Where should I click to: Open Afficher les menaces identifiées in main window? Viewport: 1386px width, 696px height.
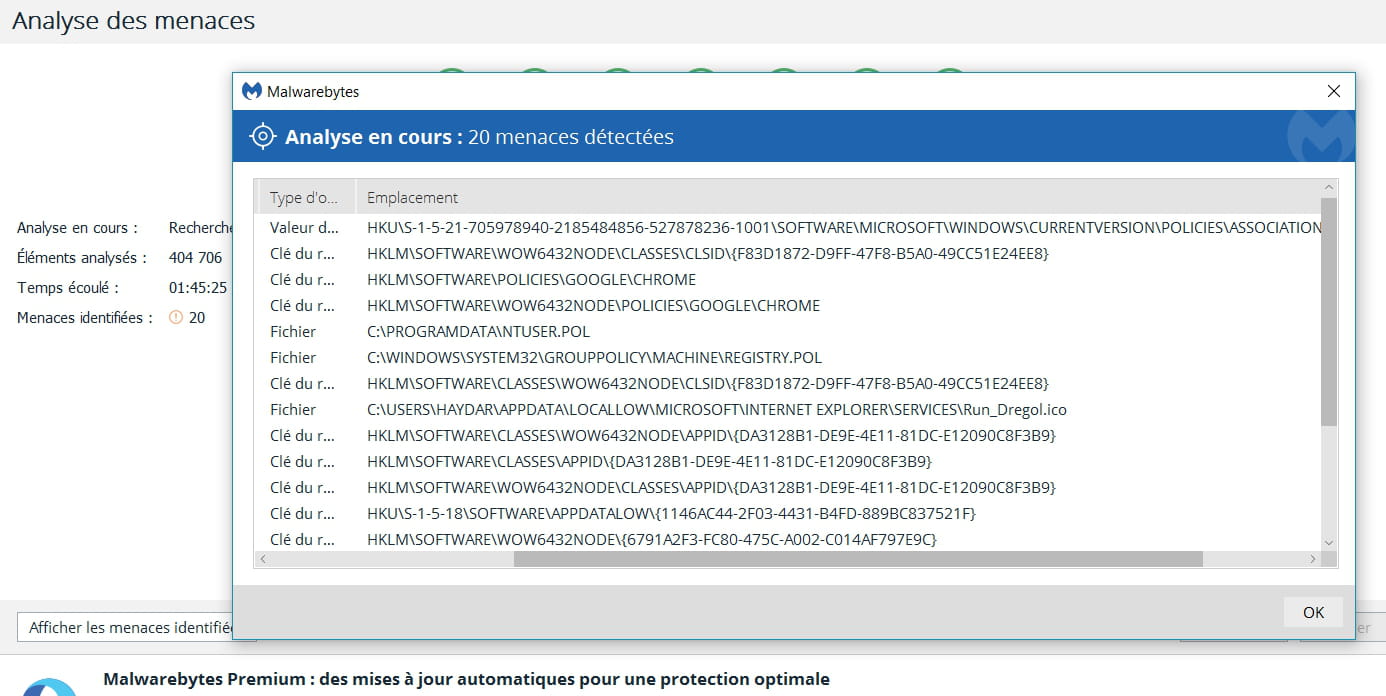(x=125, y=628)
